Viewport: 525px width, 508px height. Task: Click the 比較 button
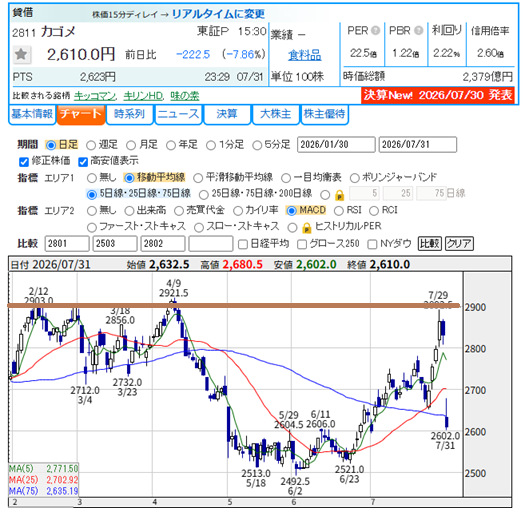pos(430,243)
